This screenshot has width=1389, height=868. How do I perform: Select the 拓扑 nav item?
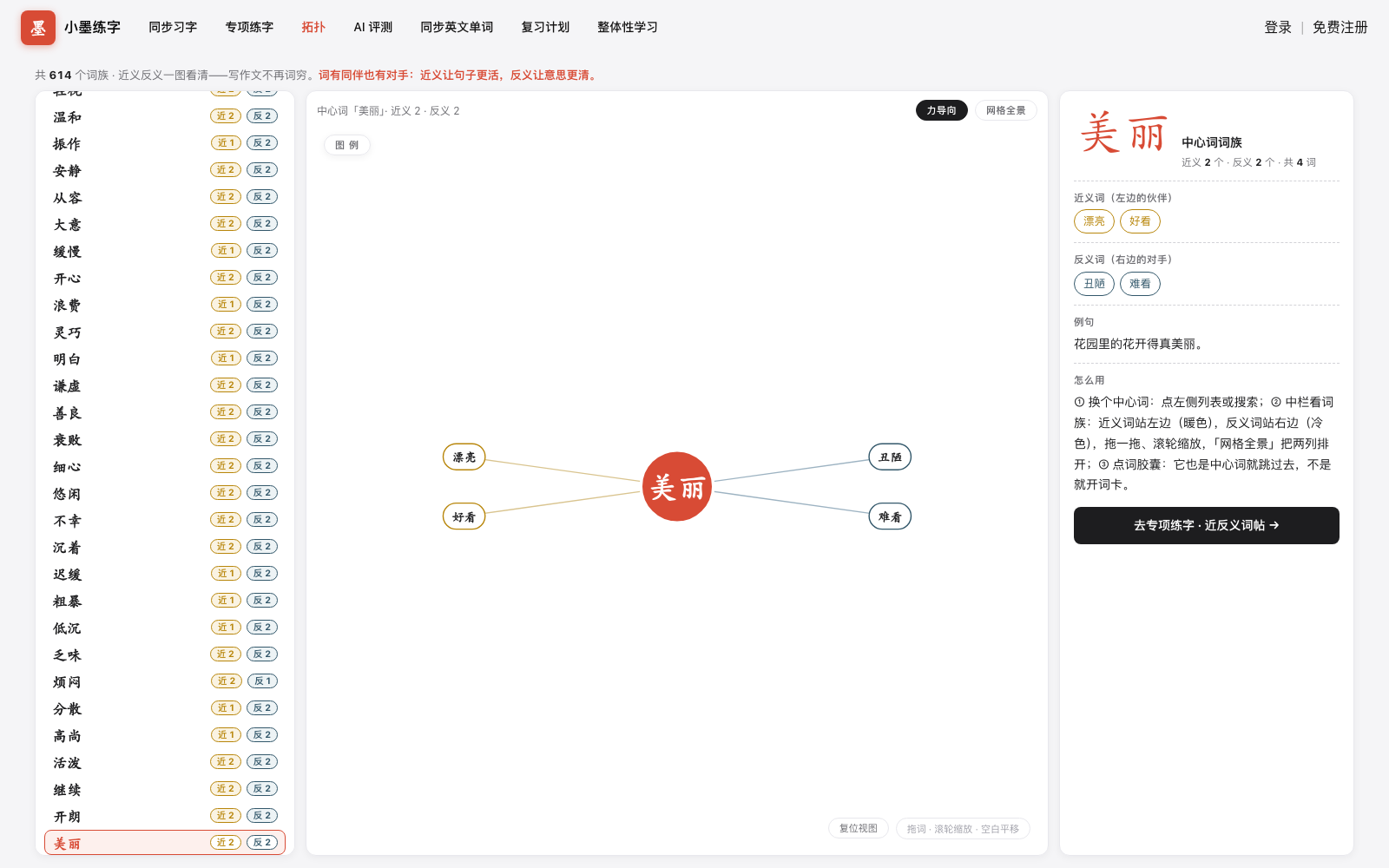pyautogui.click(x=313, y=28)
